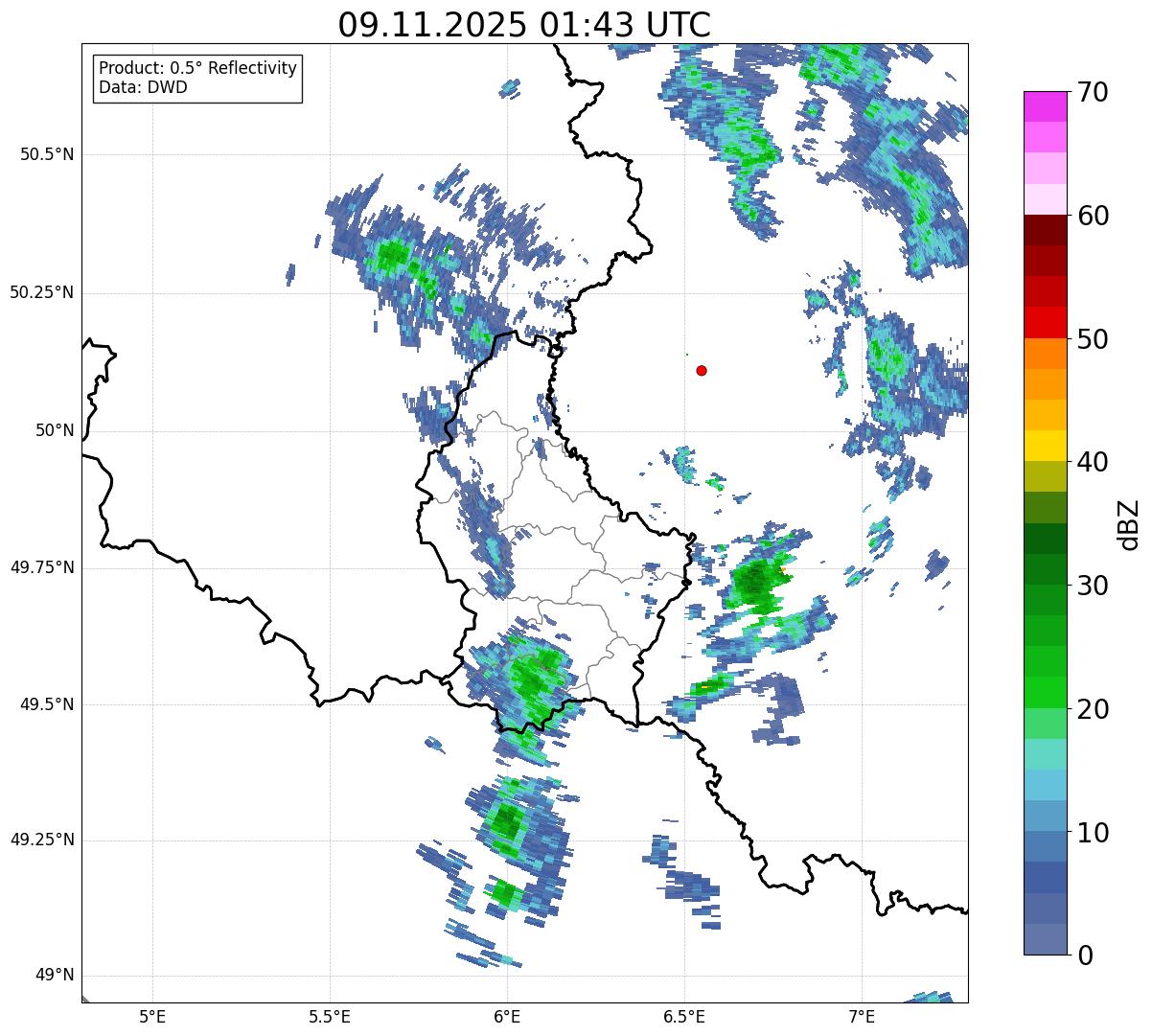Pick the bright green swatch just above 20 dBZ
Screen dimensions: 1152x1036
(1045, 693)
